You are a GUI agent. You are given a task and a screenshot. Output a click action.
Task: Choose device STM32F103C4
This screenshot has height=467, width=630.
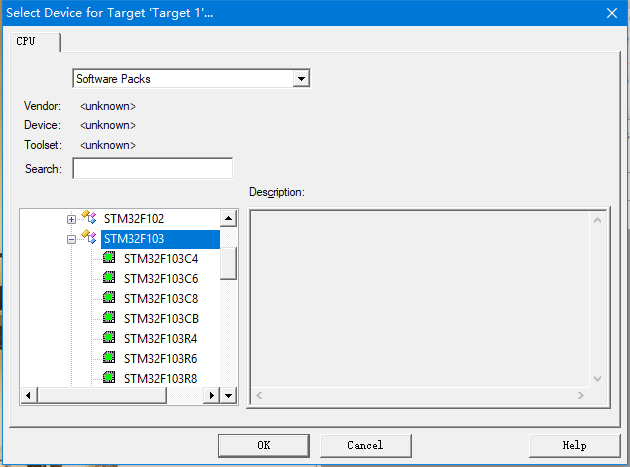[161, 258]
